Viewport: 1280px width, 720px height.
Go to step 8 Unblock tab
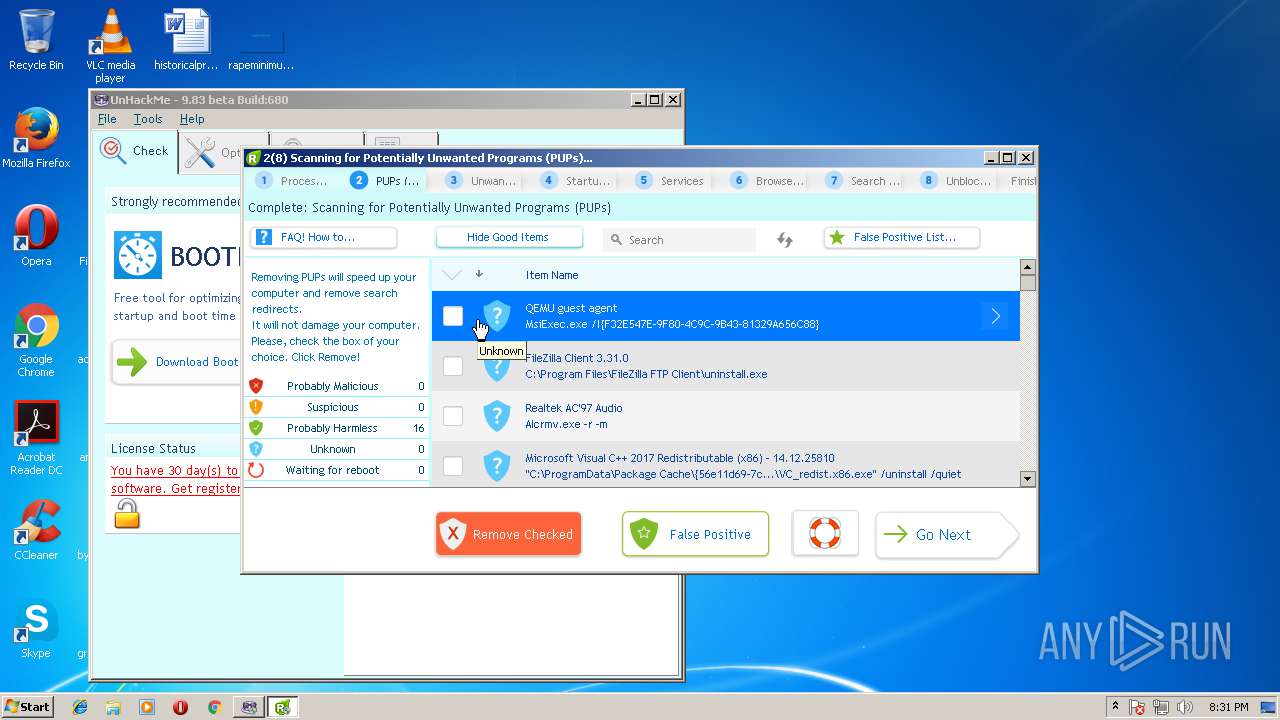956,181
